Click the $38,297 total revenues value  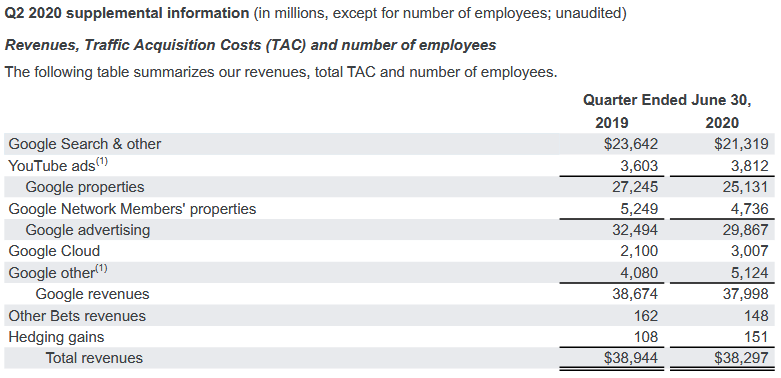(x=741, y=358)
